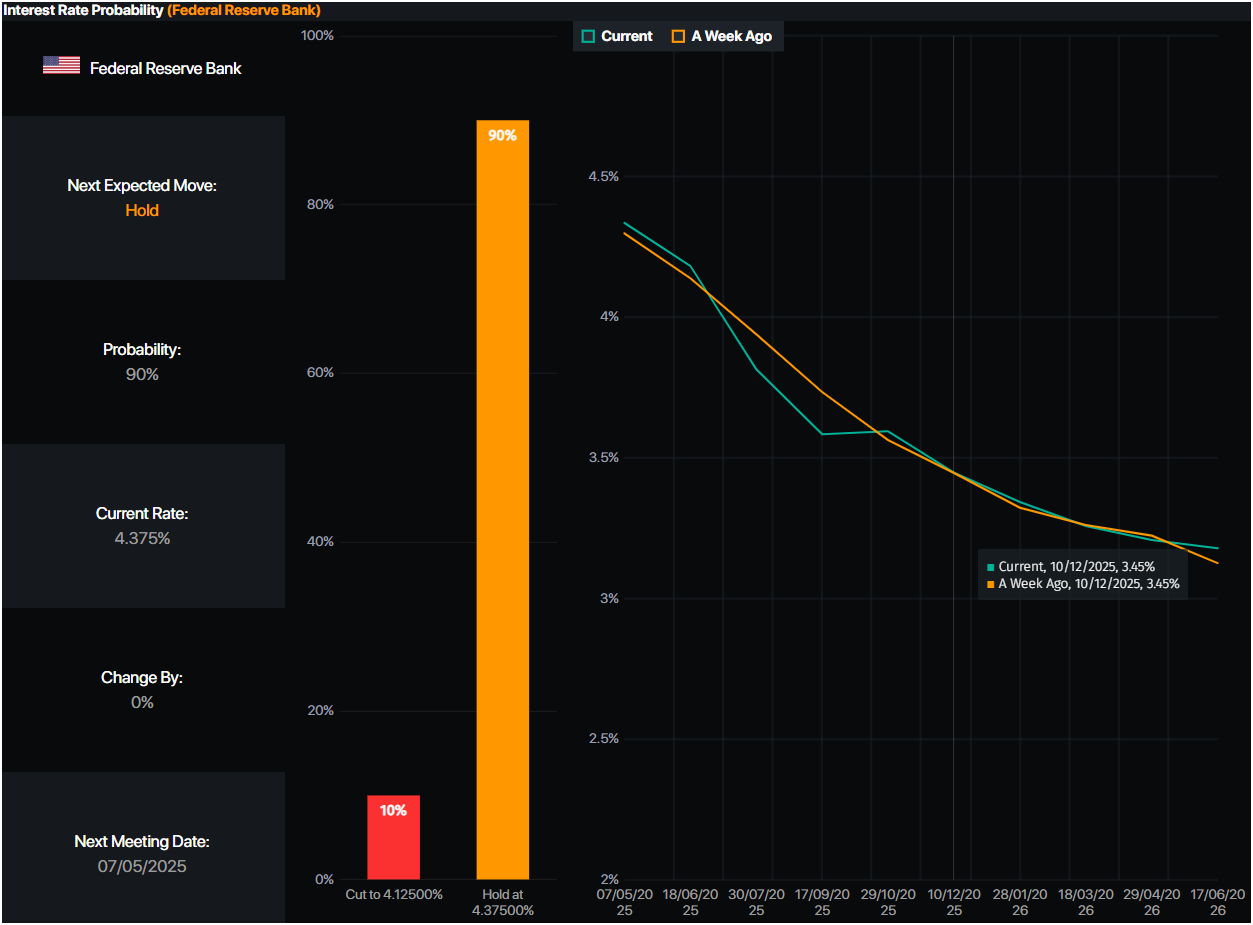This screenshot has width=1253, height=925.
Task: Click the Change By panel label
Action: tap(142, 677)
